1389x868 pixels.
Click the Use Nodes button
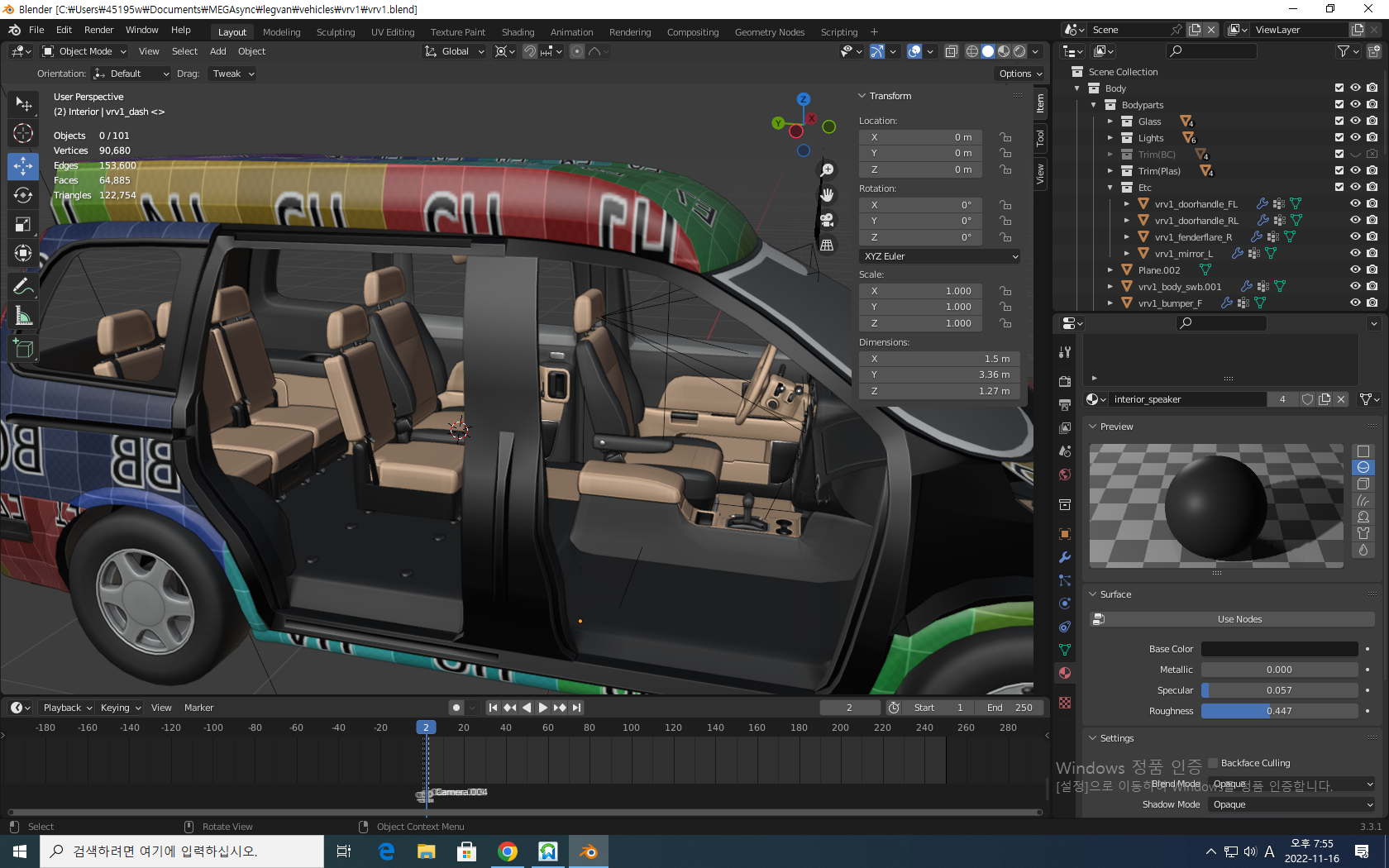coord(1239,619)
